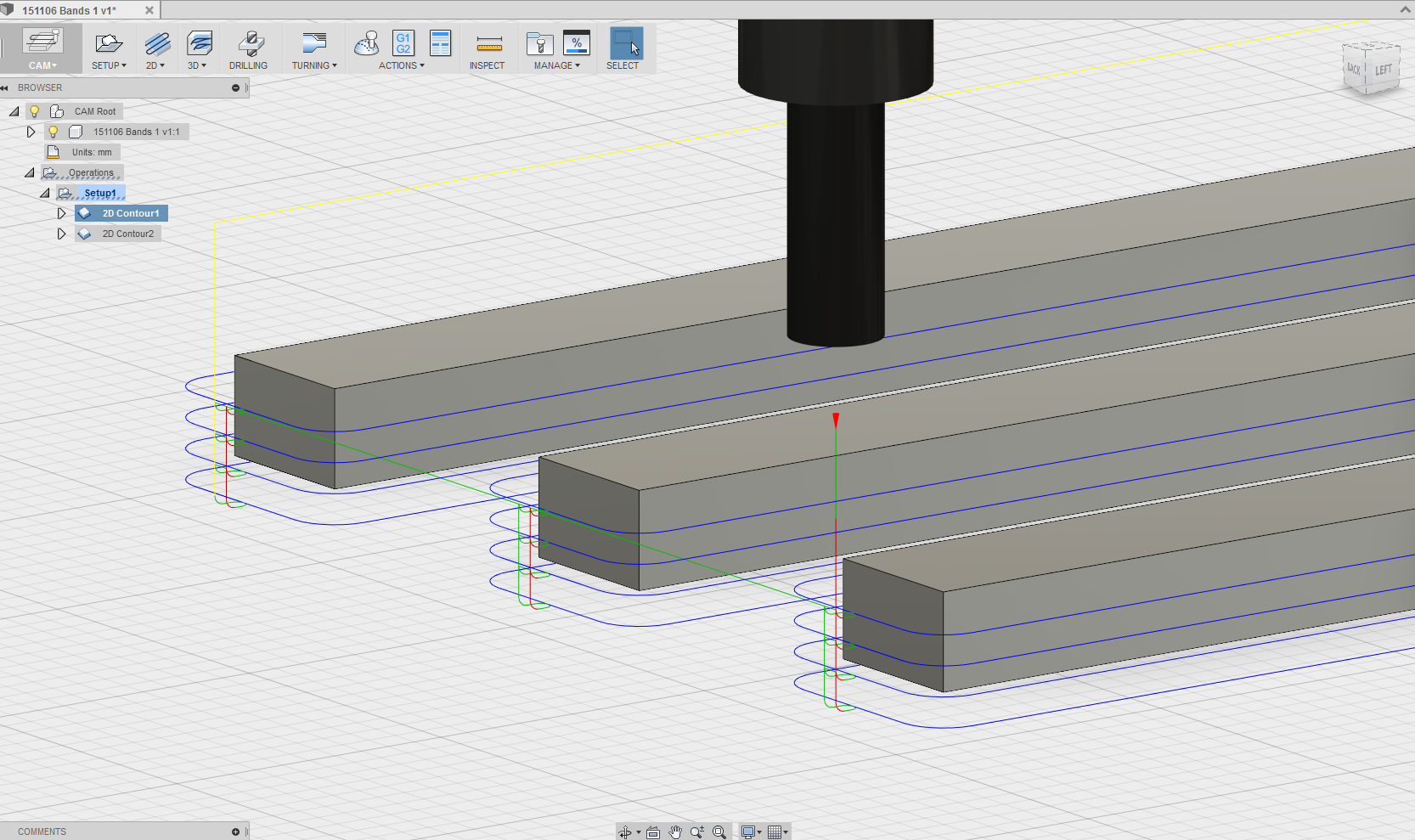
Task: Select the Pan hand tool
Action: pyautogui.click(x=675, y=832)
